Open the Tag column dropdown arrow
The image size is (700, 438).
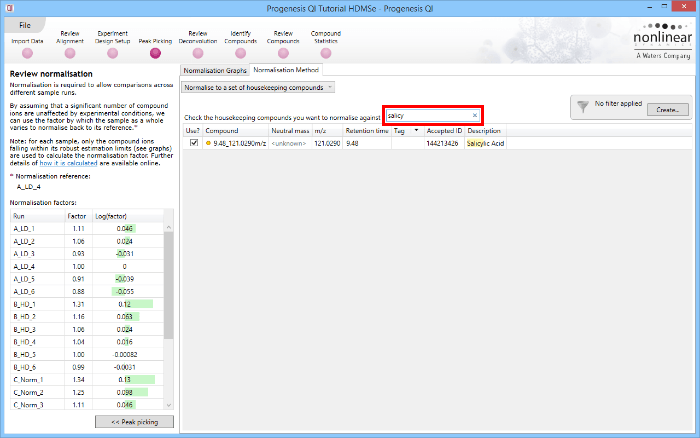click(x=417, y=130)
